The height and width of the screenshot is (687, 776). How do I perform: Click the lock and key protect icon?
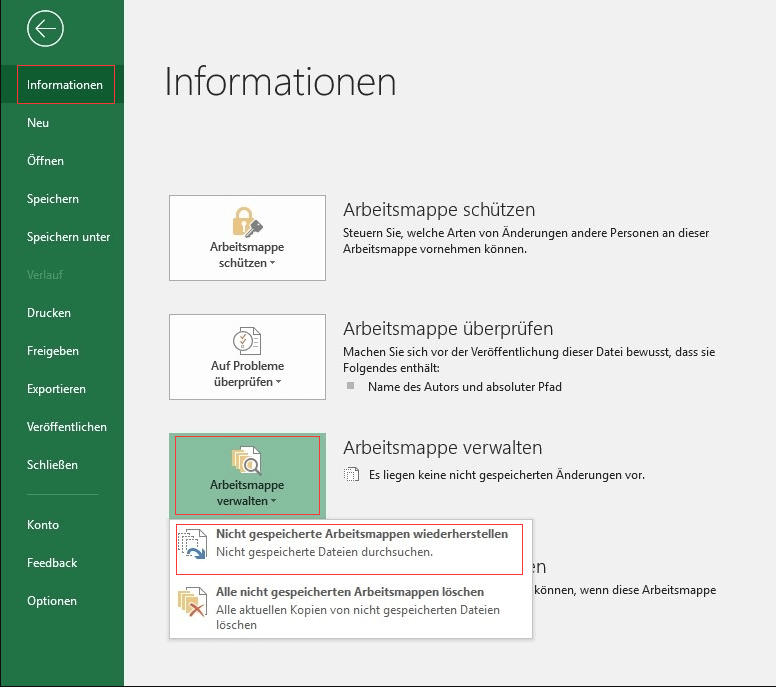(x=247, y=221)
